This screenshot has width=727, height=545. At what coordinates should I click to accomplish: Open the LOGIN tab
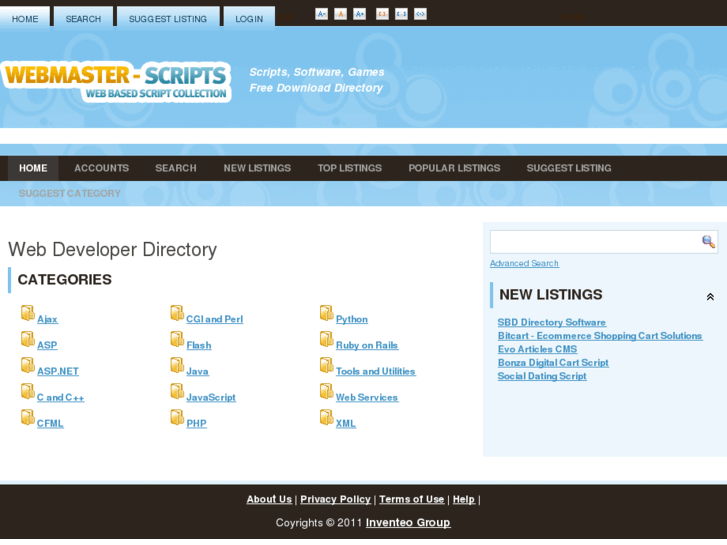pyautogui.click(x=249, y=19)
